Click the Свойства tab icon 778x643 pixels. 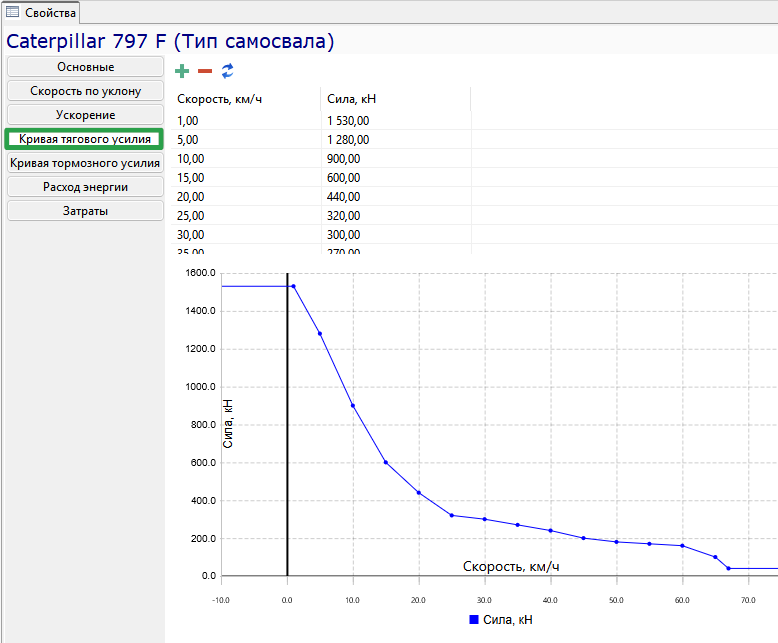[12, 12]
